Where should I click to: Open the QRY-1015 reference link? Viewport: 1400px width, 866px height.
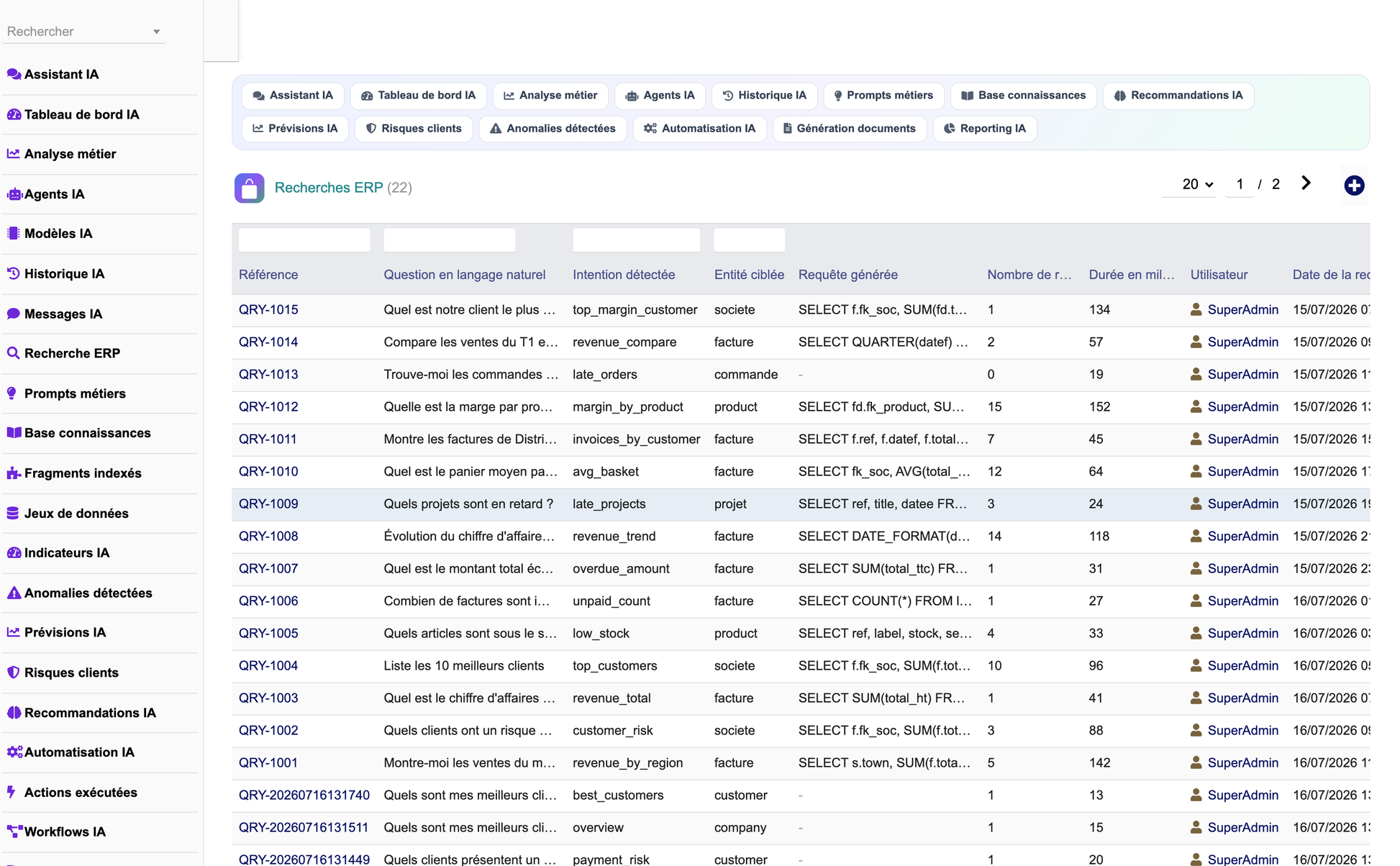(x=268, y=310)
